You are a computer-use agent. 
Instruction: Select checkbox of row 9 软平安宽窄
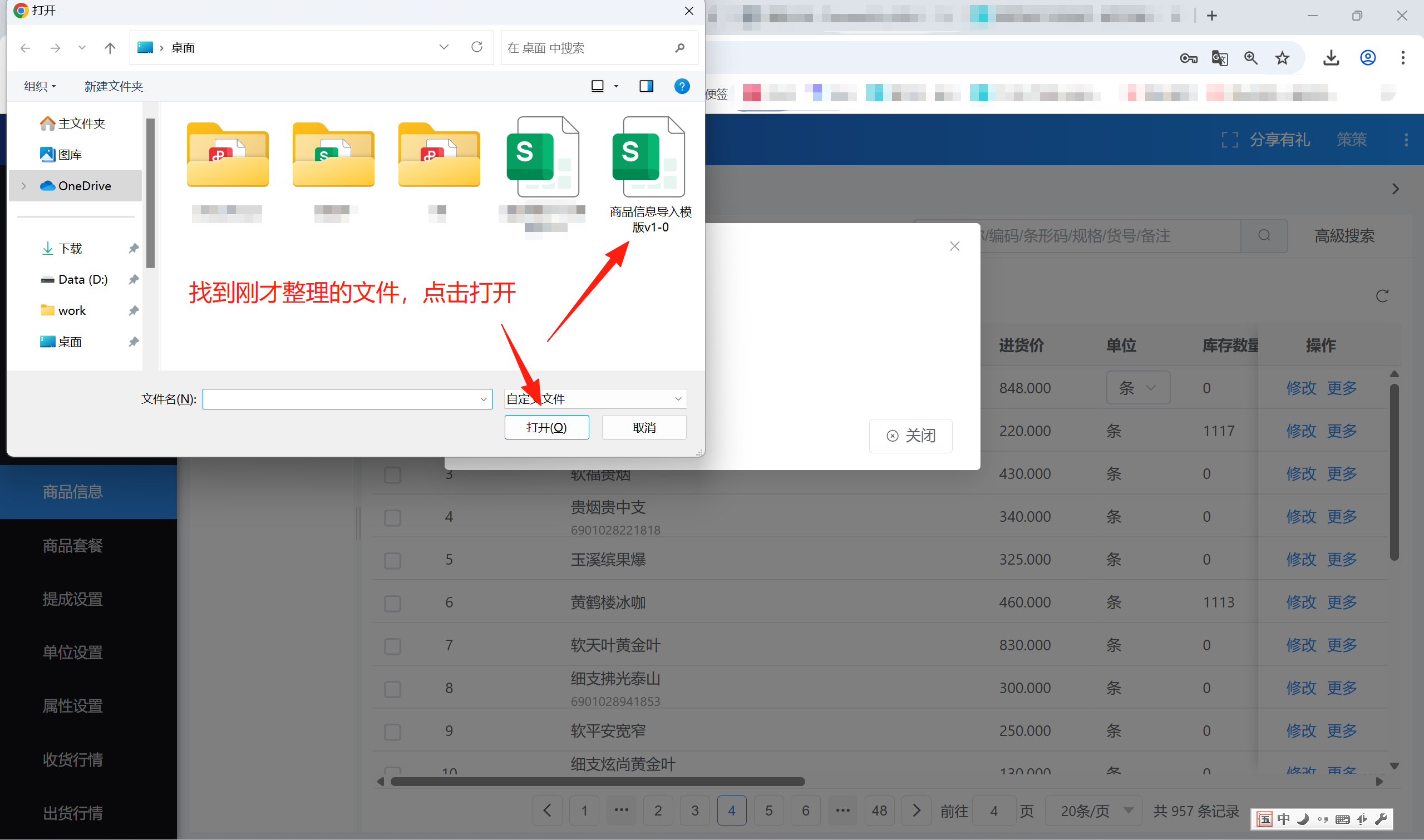(392, 732)
